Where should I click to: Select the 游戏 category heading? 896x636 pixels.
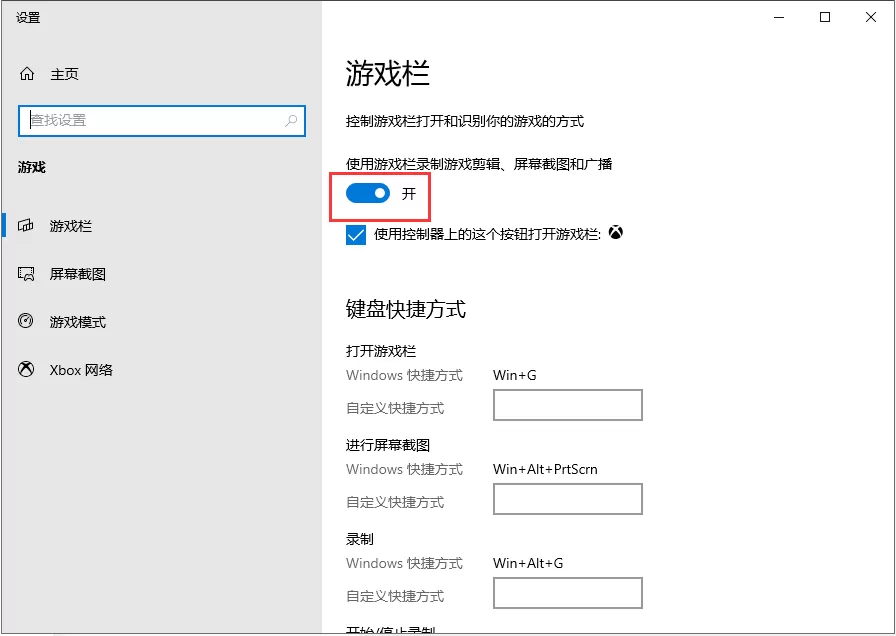tap(30, 167)
